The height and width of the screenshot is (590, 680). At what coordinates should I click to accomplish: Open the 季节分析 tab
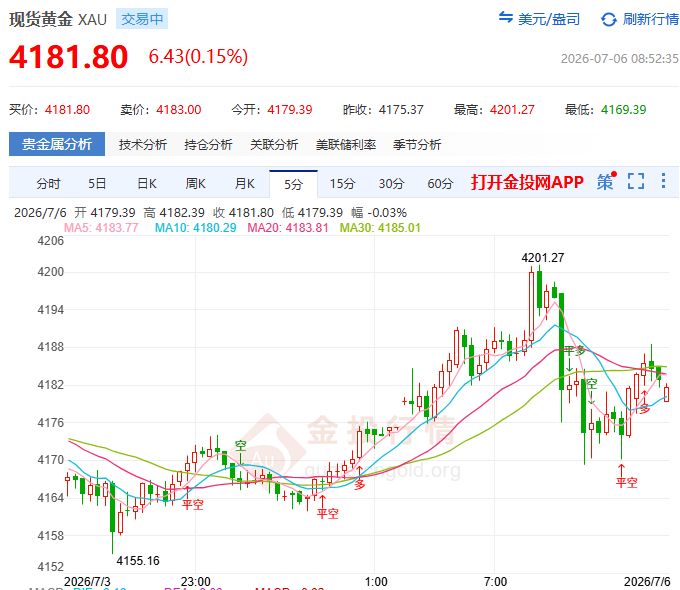tap(417, 144)
